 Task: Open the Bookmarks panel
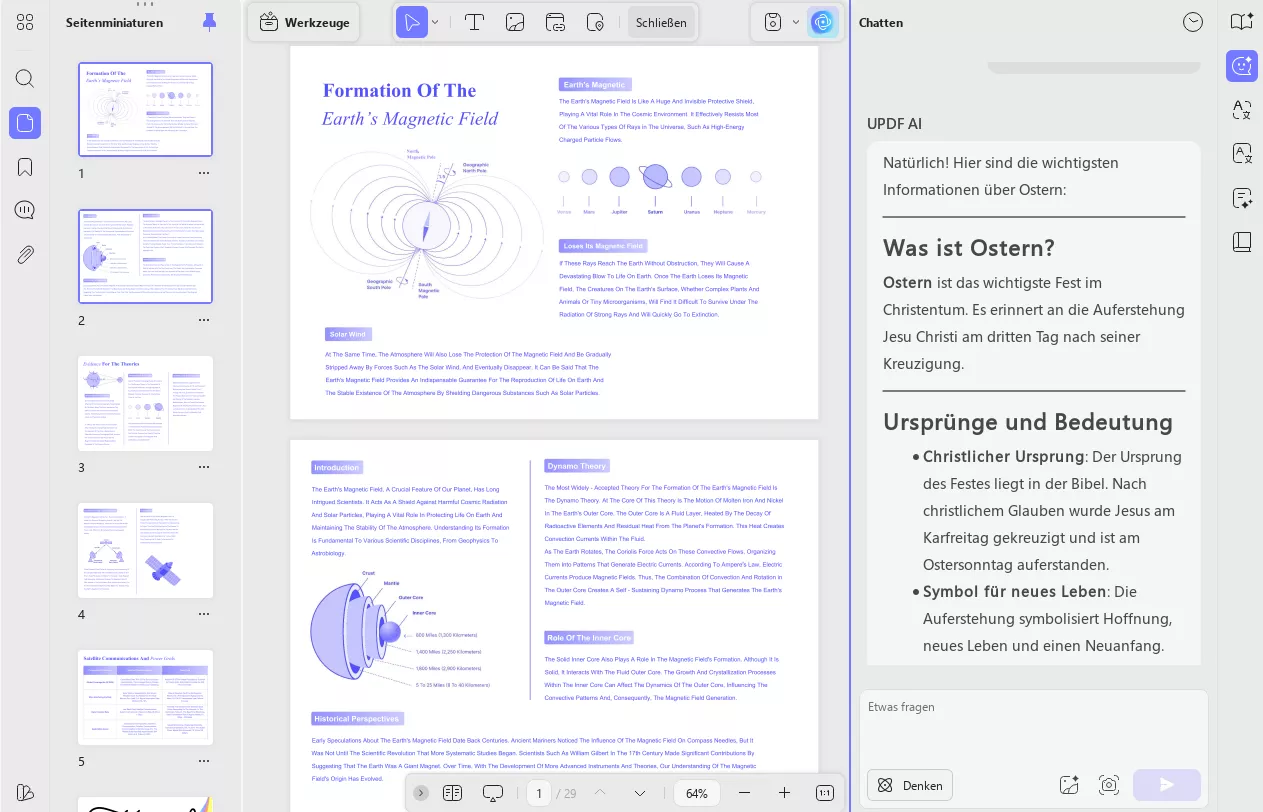coord(24,167)
